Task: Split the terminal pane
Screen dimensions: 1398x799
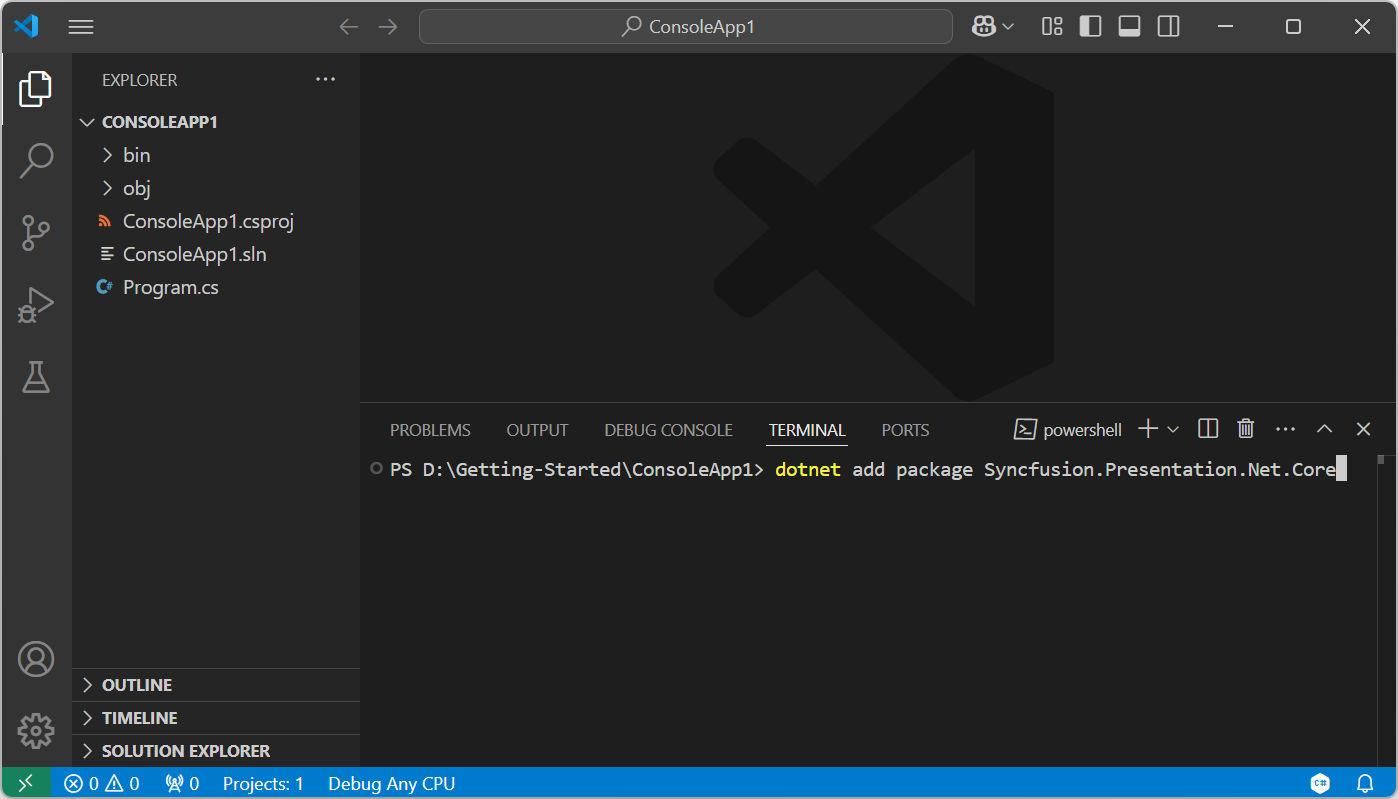Action: tap(1208, 429)
